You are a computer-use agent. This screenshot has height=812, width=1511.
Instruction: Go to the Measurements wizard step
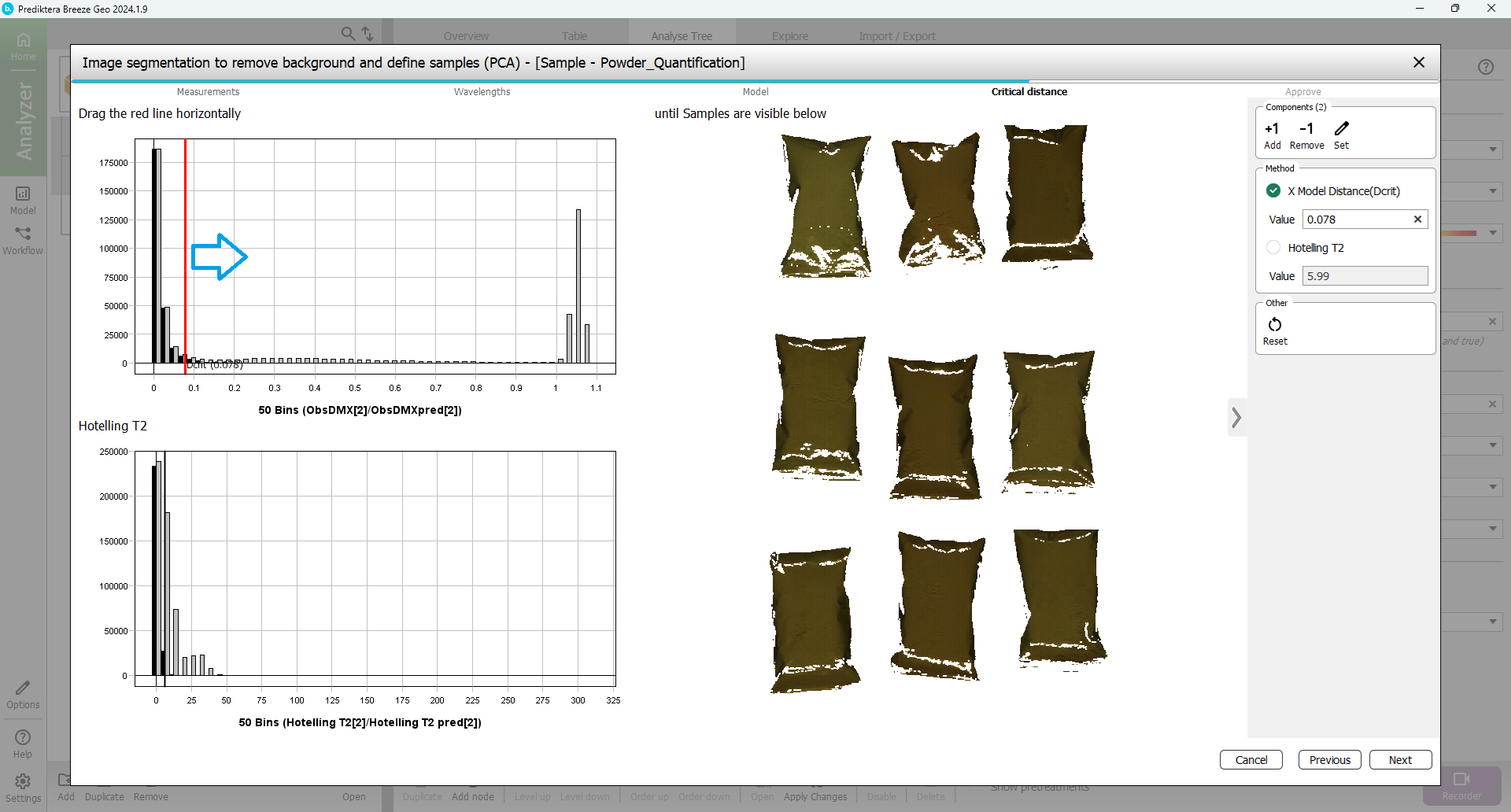(208, 92)
